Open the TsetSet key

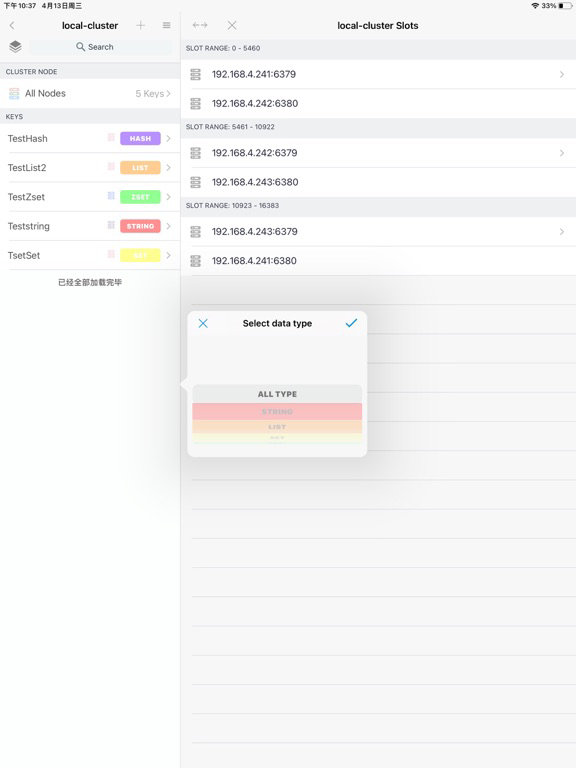coord(90,255)
